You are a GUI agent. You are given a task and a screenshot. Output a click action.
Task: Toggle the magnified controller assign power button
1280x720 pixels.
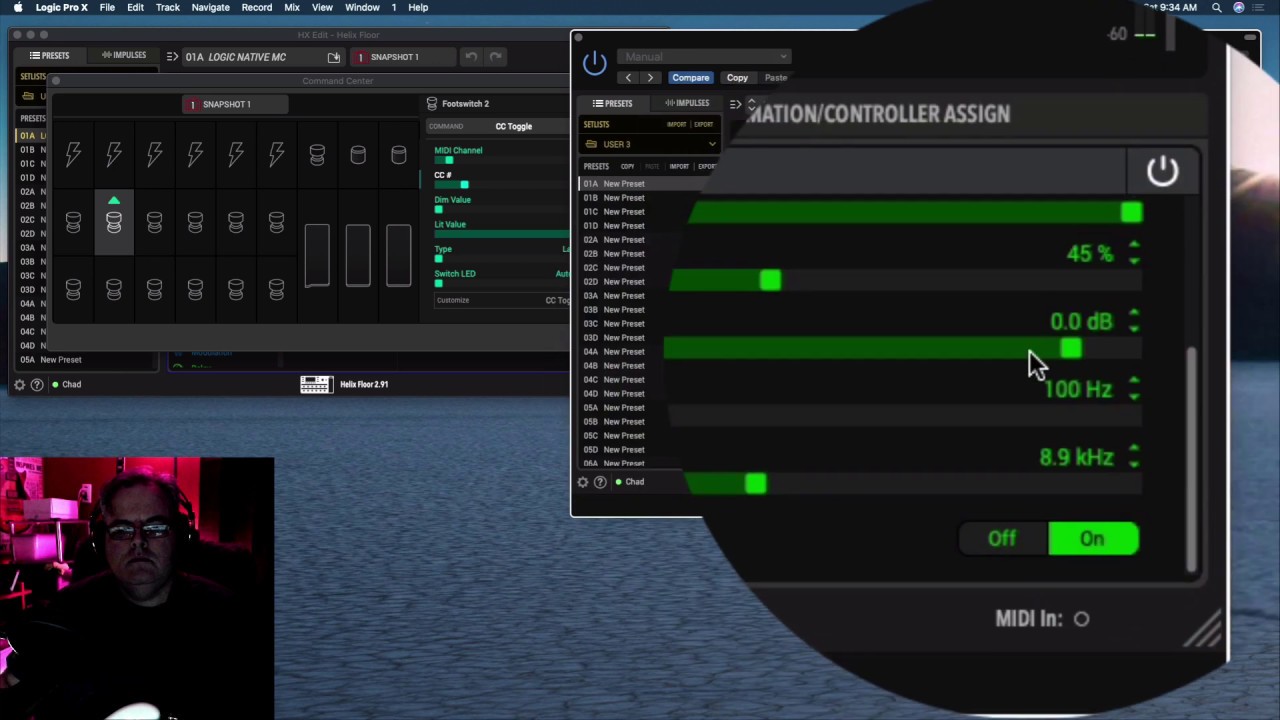(1162, 172)
